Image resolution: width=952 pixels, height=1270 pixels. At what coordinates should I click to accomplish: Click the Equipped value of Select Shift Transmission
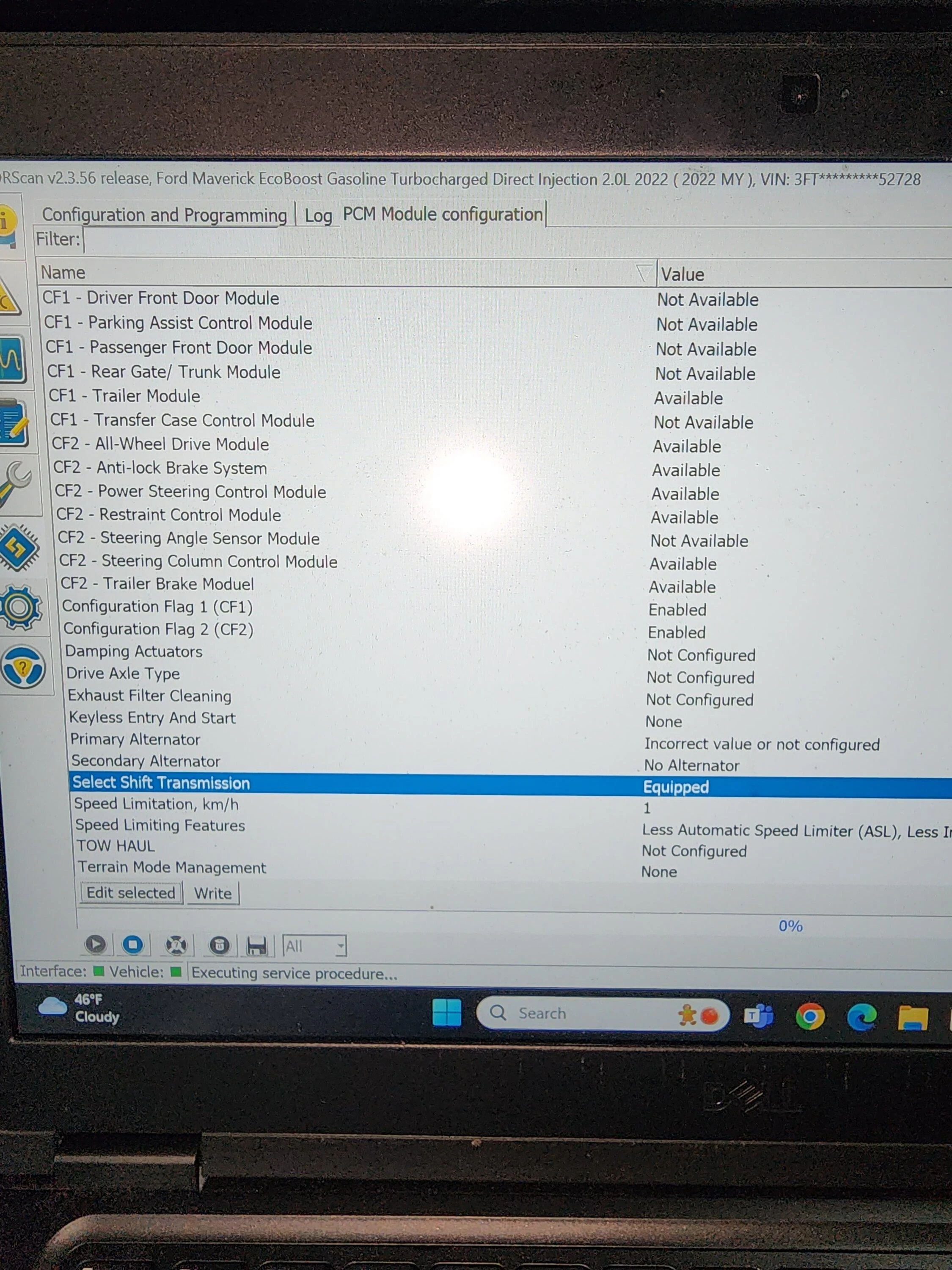(676, 787)
